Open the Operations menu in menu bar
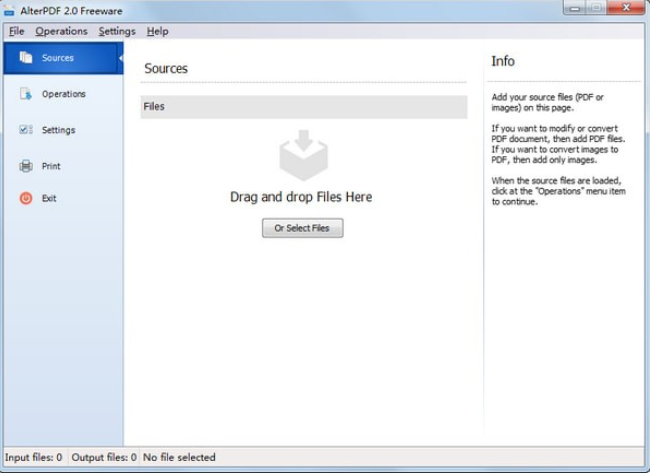This screenshot has height=476, width=650. tap(61, 32)
